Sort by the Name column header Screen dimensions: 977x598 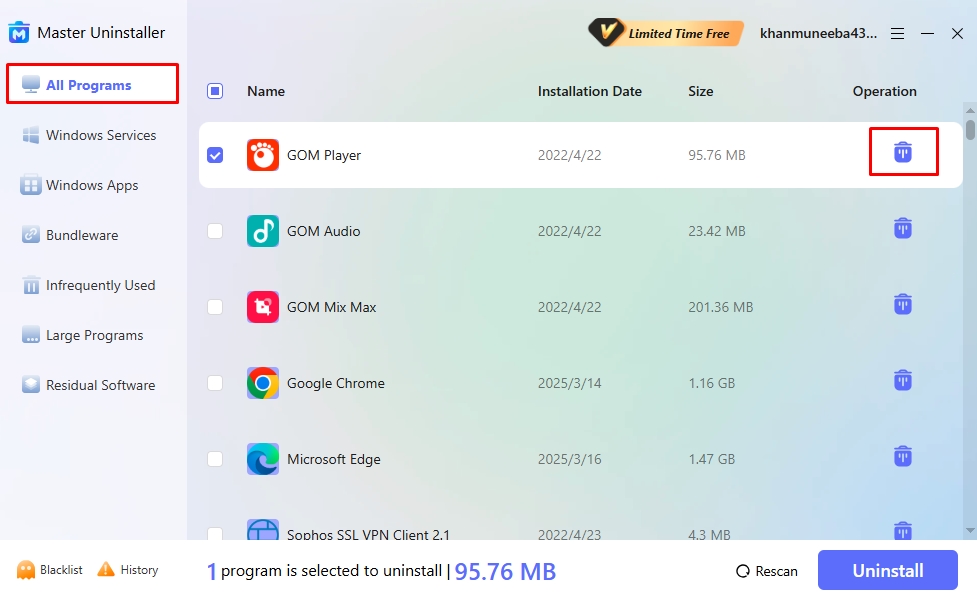[x=266, y=91]
